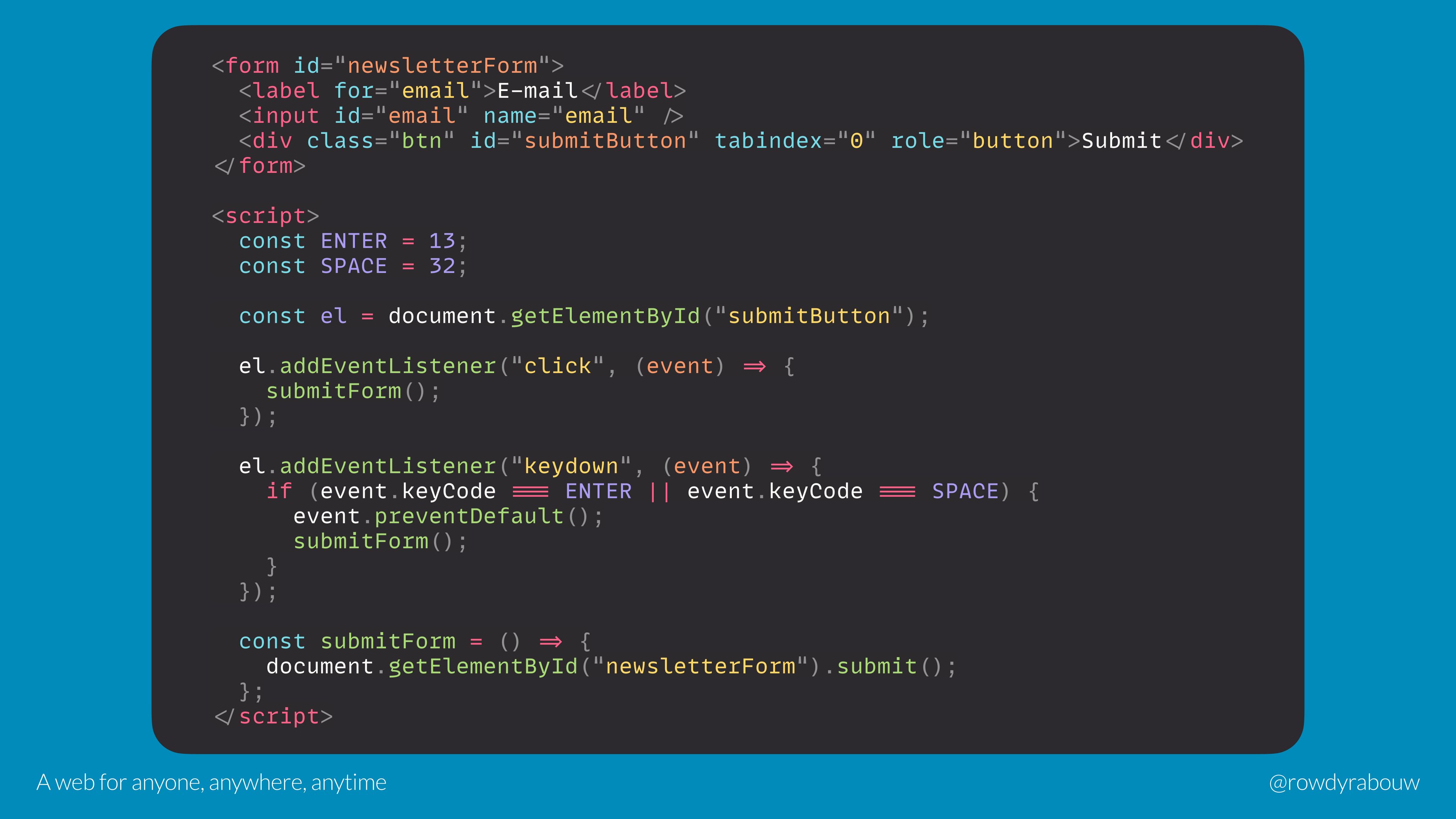
Task: Click the closing script tag
Action: point(273,716)
